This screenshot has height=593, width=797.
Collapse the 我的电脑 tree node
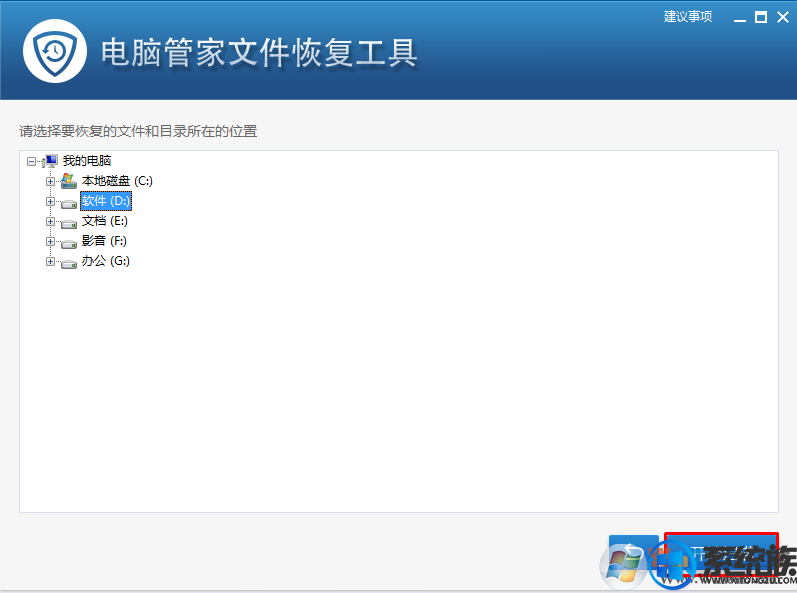click(32, 162)
